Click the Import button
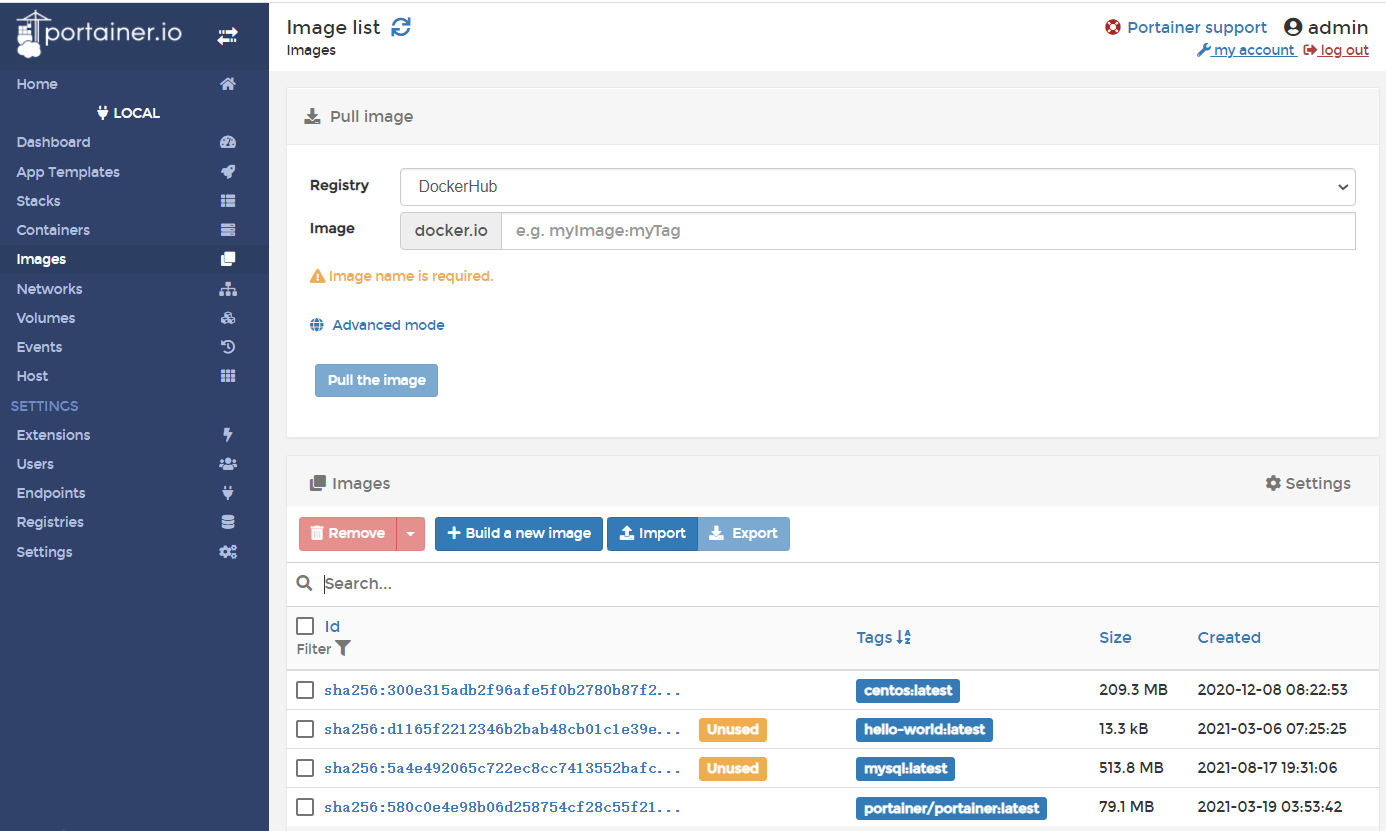 652,534
